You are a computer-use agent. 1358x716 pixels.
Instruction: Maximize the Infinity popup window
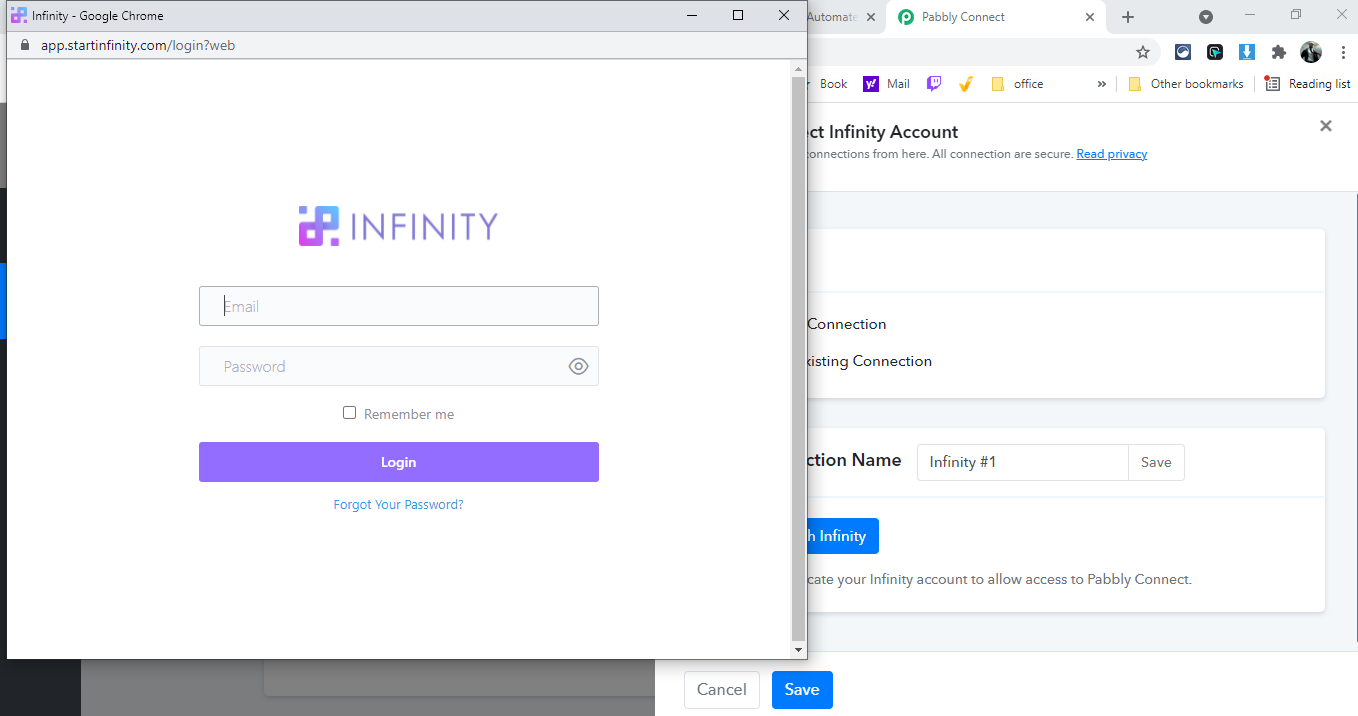pos(738,15)
